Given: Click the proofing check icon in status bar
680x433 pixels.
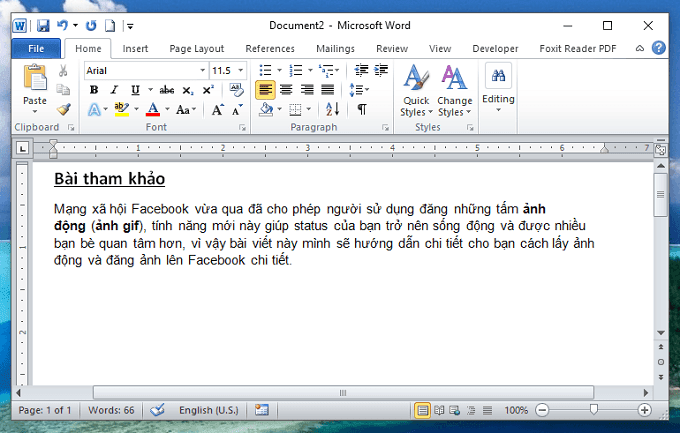Looking at the screenshot, I should point(157,410).
